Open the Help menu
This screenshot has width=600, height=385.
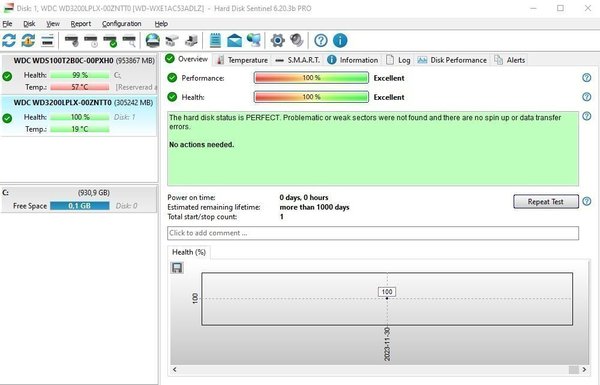(161, 24)
